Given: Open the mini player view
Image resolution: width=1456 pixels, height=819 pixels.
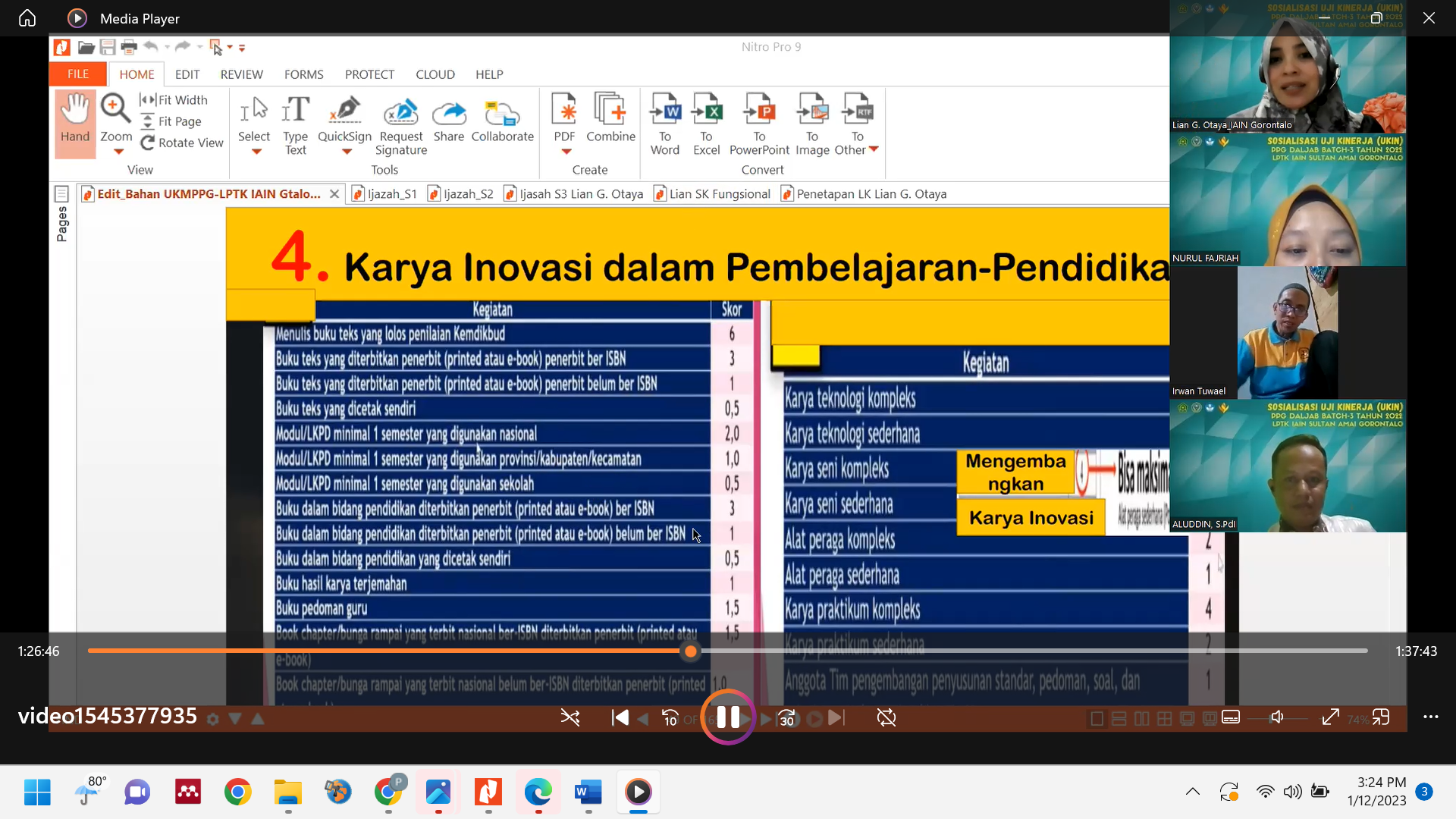Looking at the screenshot, I should point(1381,717).
